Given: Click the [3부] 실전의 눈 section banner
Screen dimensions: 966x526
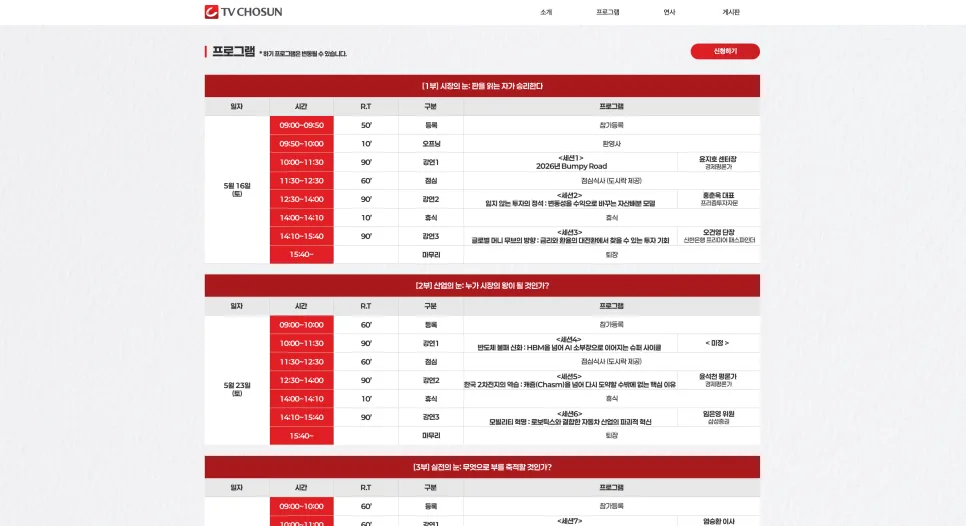Looking at the screenshot, I should pos(482,467).
